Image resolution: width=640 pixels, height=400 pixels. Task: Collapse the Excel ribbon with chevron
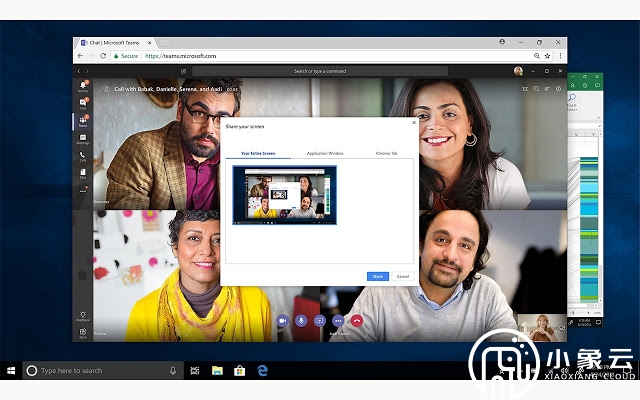(x=598, y=118)
